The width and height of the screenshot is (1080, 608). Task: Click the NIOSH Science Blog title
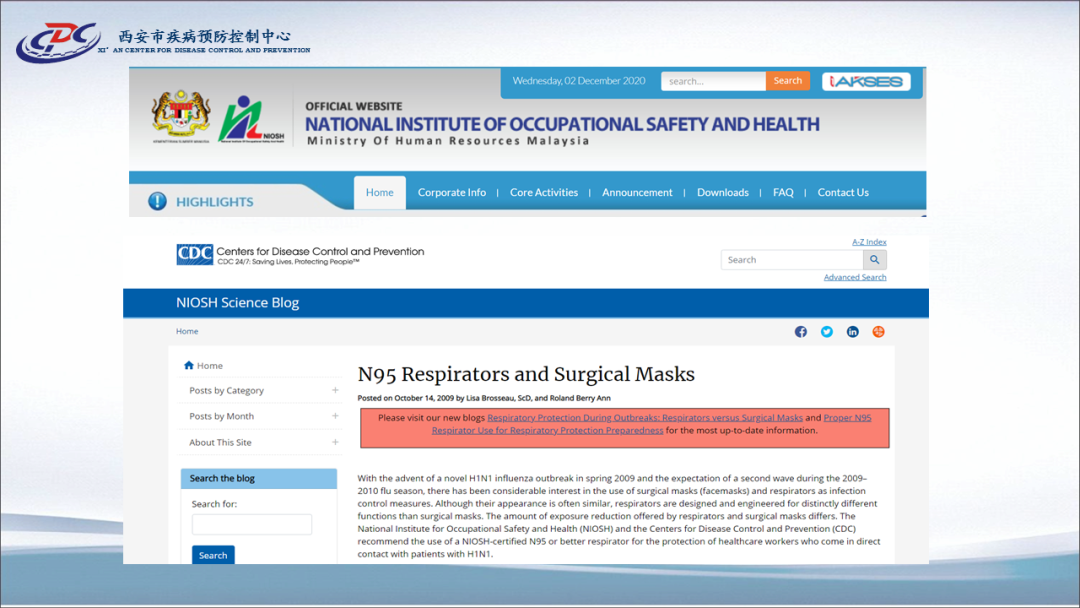coord(238,303)
